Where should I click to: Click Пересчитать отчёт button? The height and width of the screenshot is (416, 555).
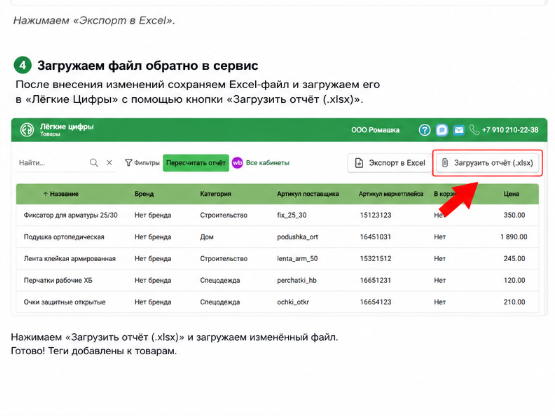coord(196,163)
